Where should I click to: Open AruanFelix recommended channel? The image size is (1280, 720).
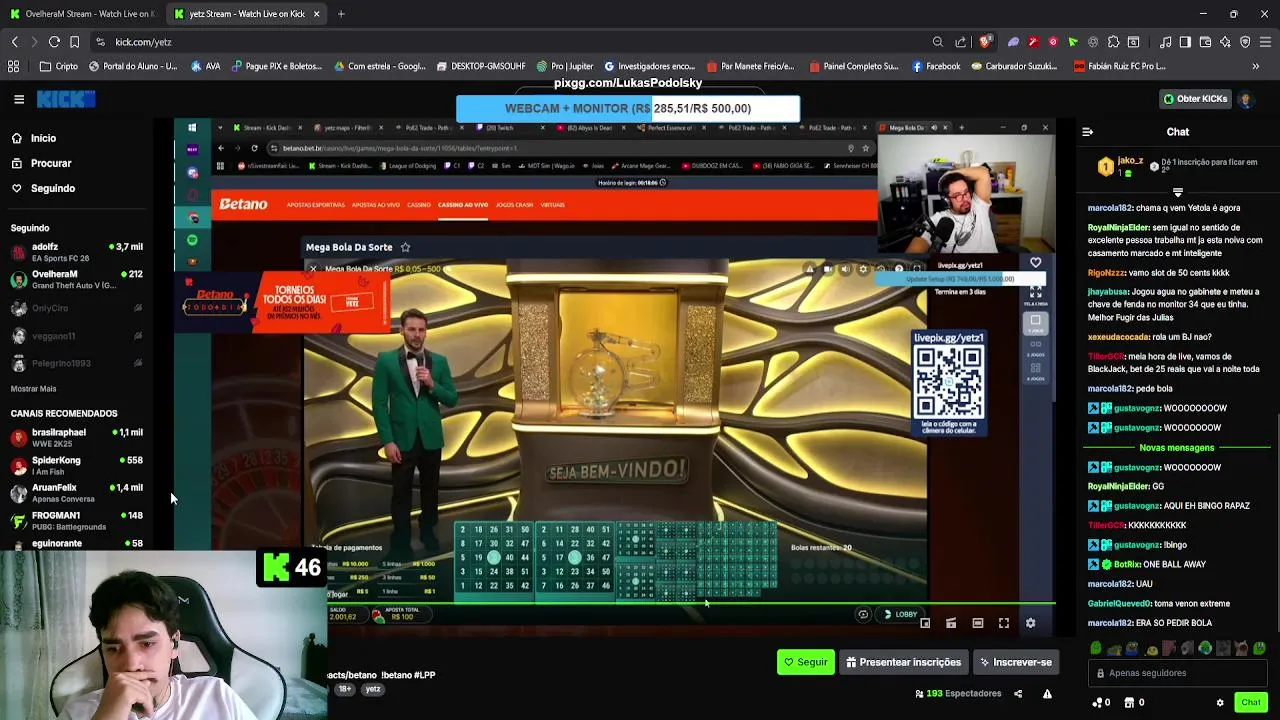[x=77, y=493]
